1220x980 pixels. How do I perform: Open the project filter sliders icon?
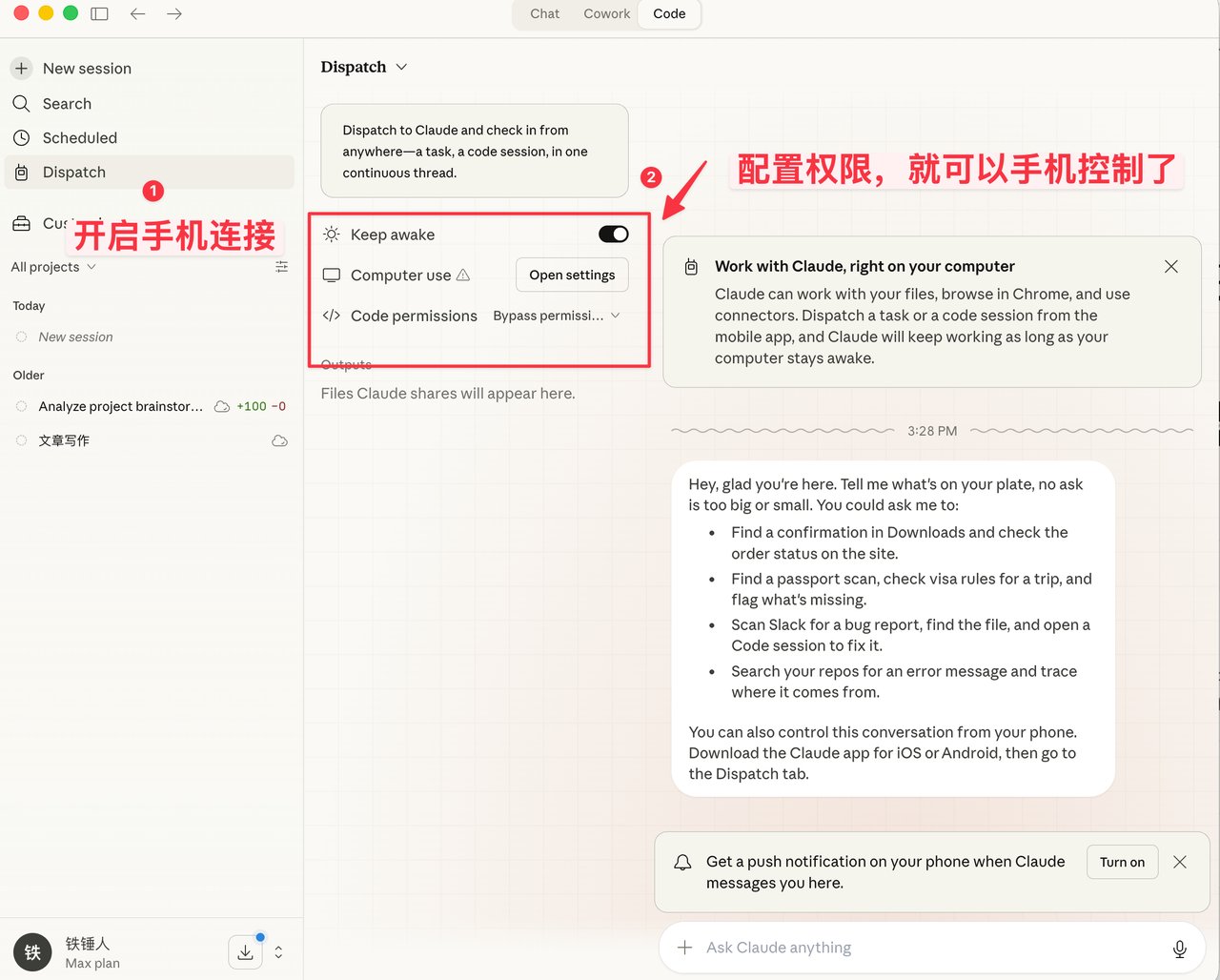click(x=281, y=267)
